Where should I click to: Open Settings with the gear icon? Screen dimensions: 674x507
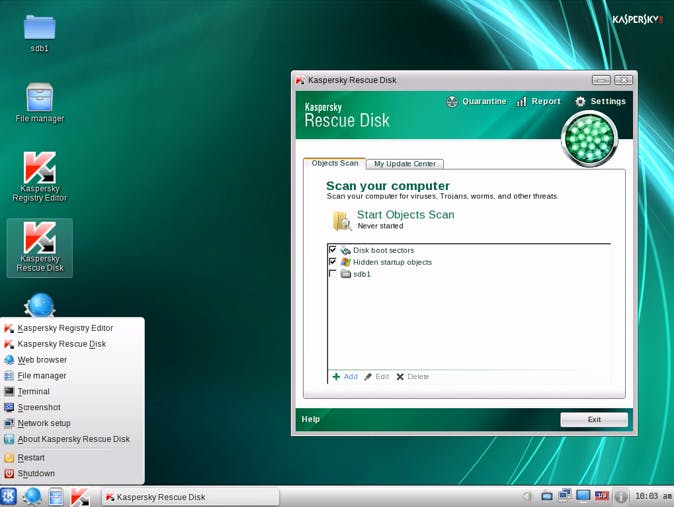[600, 101]
